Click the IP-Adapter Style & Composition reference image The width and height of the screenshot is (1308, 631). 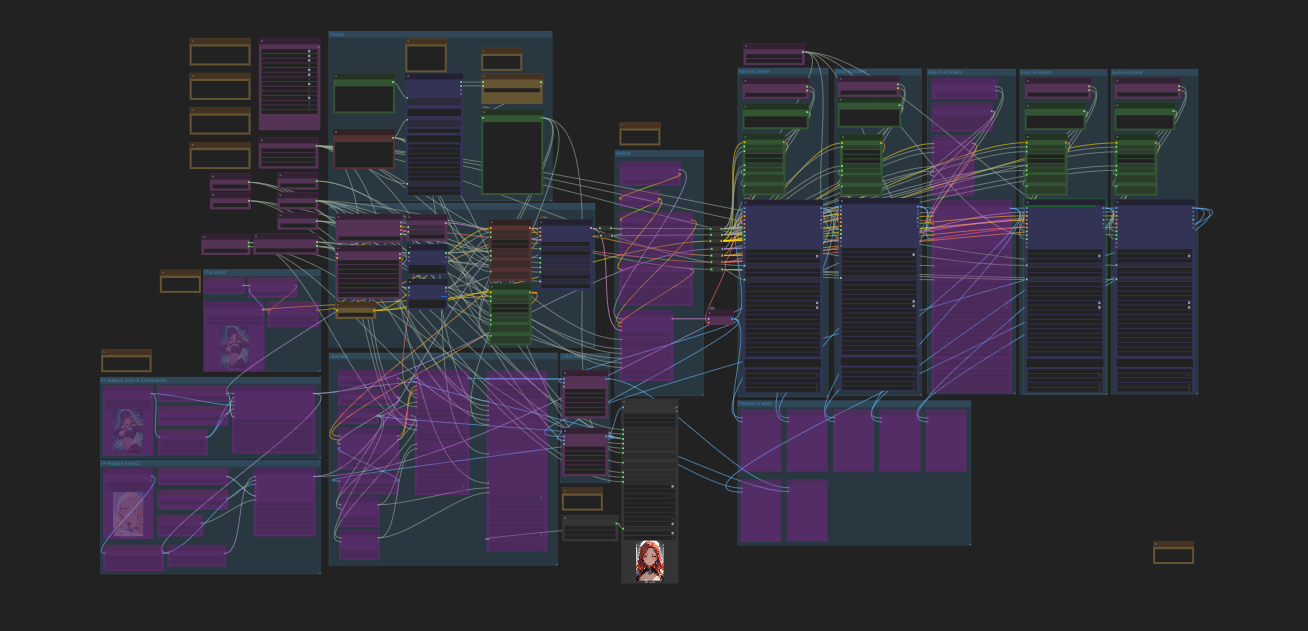128,431
